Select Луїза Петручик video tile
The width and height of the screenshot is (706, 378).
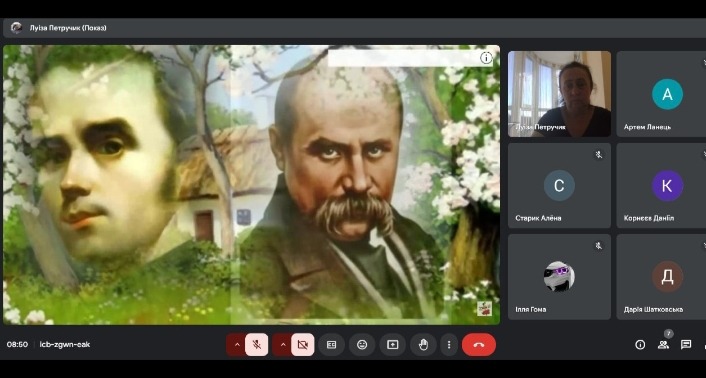(559, 94)
